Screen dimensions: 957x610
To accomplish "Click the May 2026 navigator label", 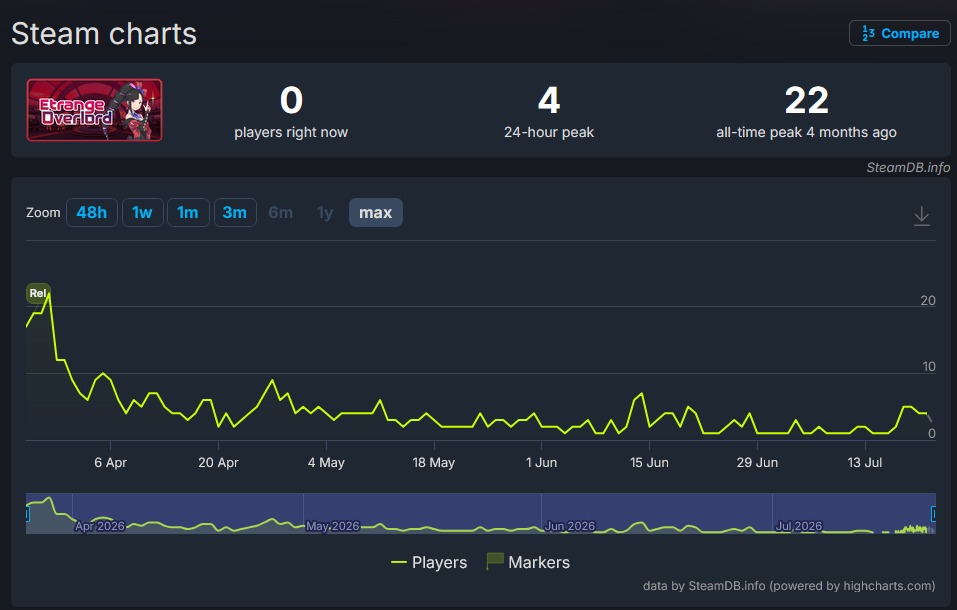I will 333,526.
